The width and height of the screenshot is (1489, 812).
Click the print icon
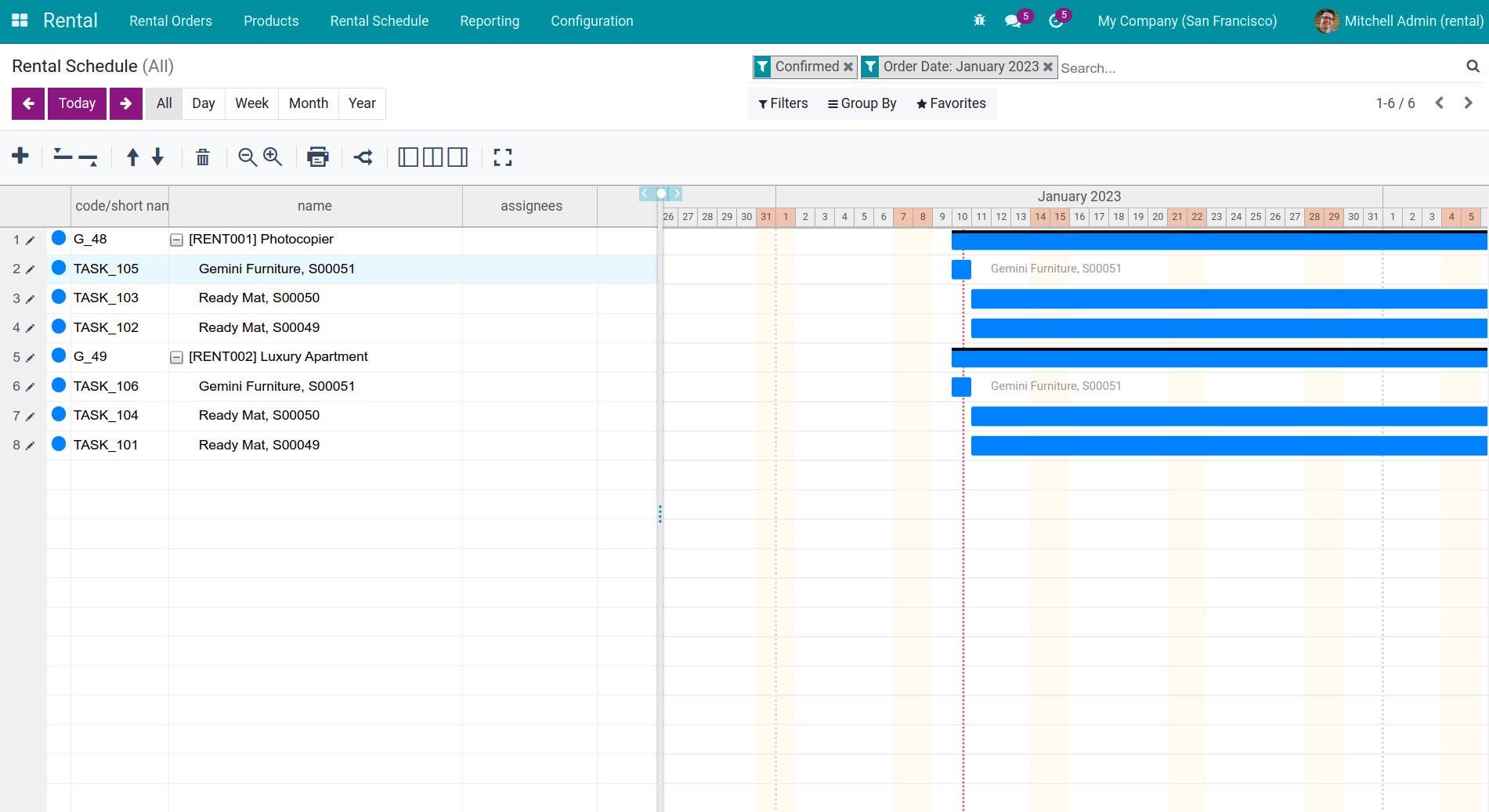point(318,157)
